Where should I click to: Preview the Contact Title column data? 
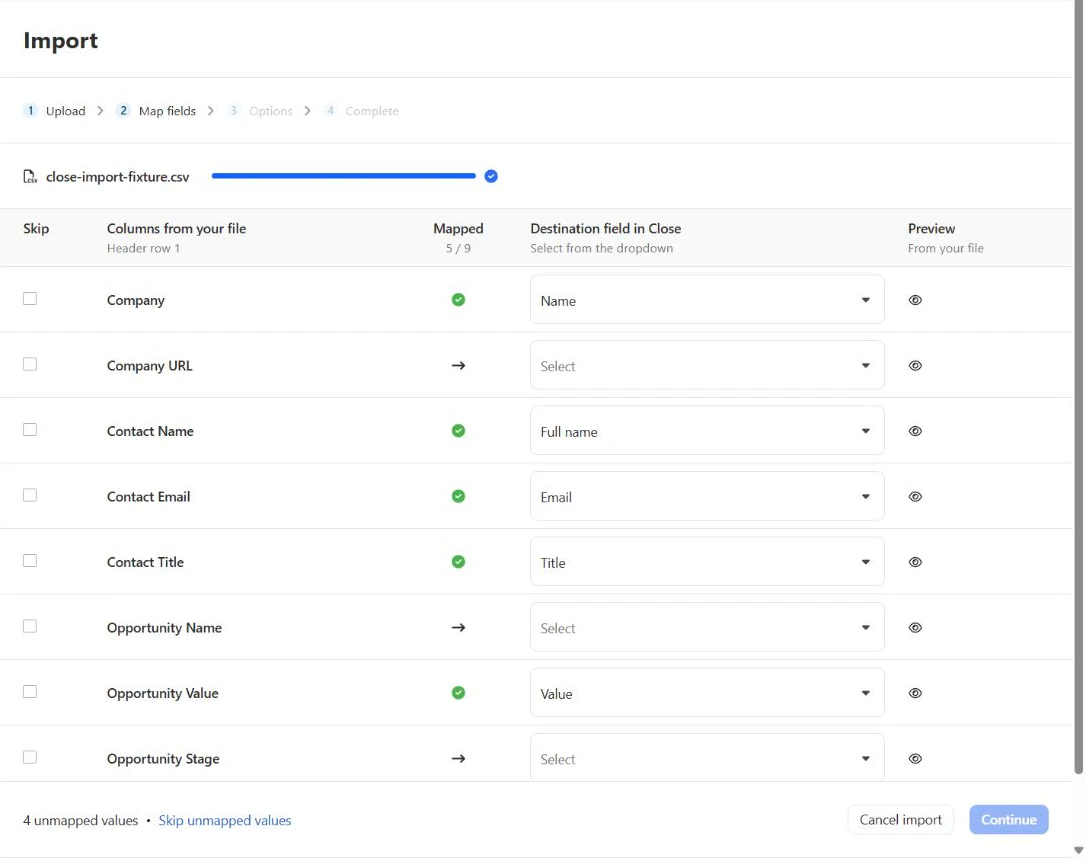point(915,562)
